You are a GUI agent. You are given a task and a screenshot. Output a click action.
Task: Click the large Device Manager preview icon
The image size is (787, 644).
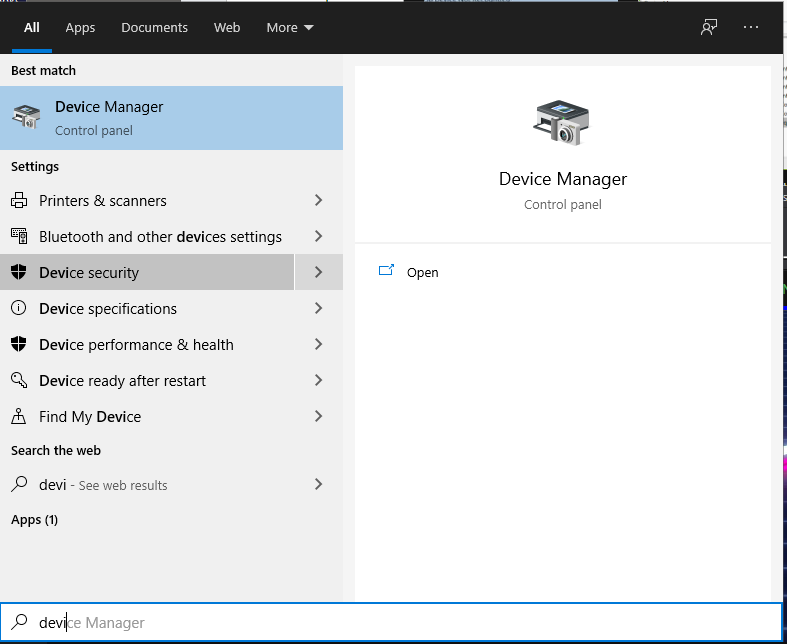562,123
